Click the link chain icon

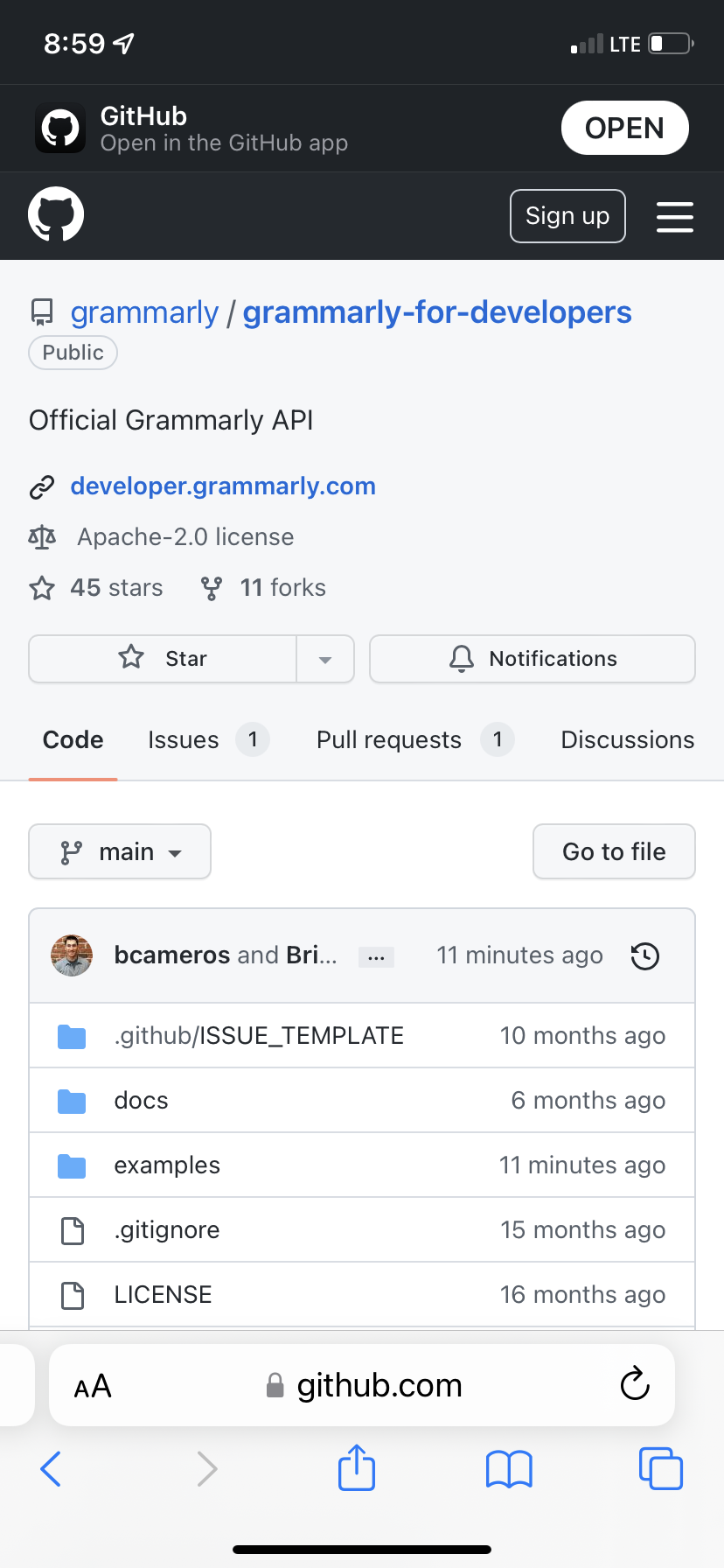pyautogui.click(x=42, y=487)
